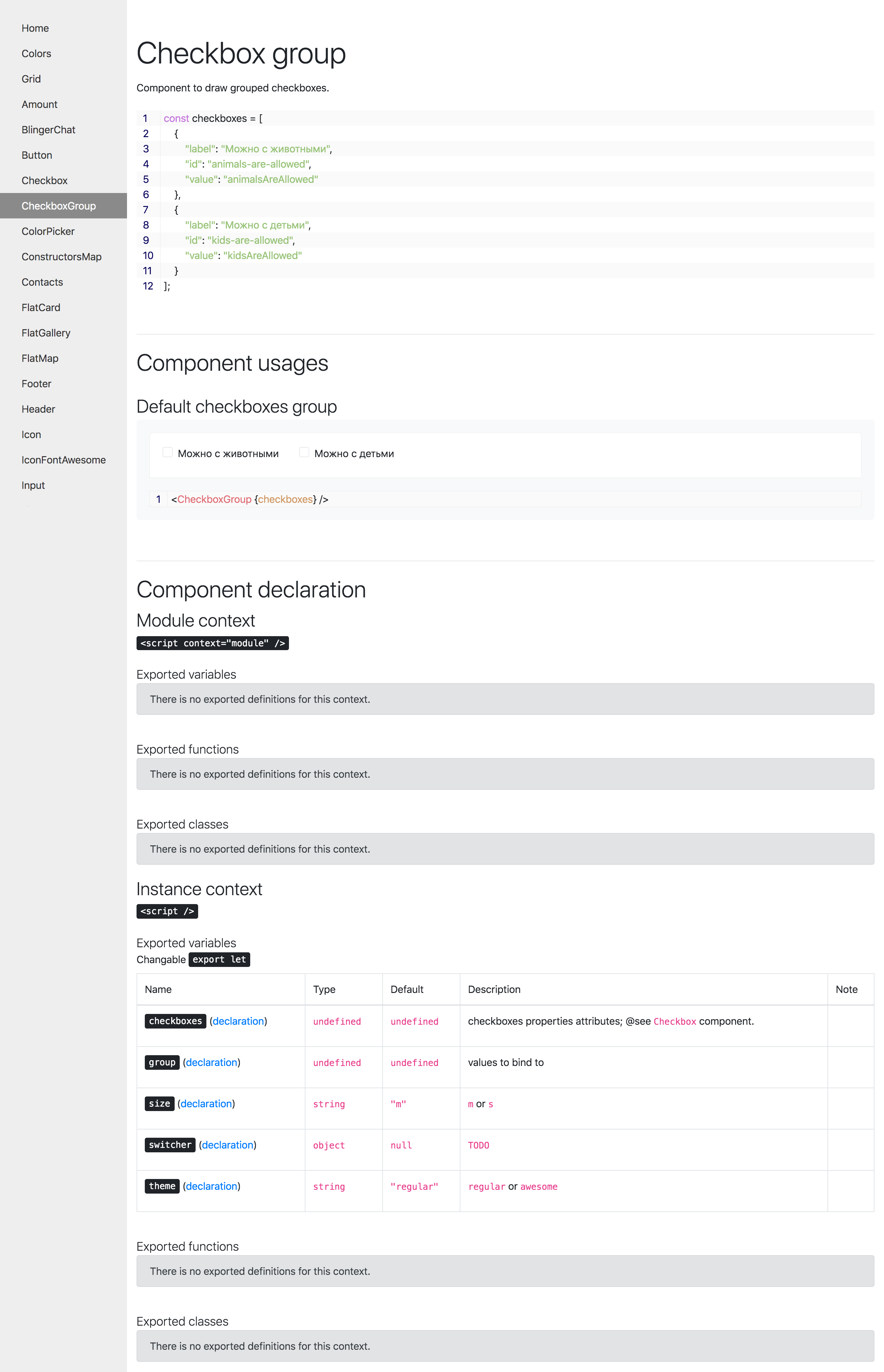Image resolution: width=884 pixels, height=1372 pixels.
Task: Navigate to Colors in sidebar
Action: click(x=36, y=53)
